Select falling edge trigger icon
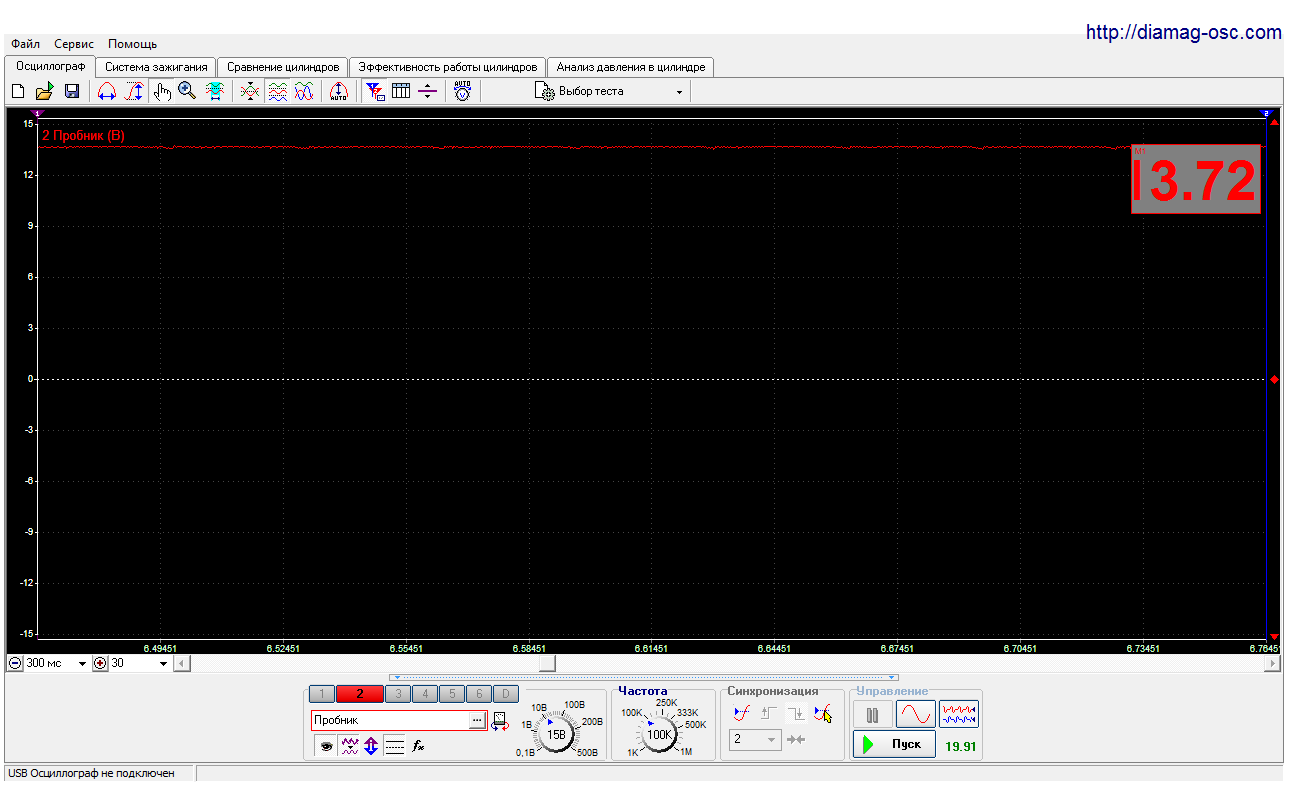Viewport: 1296px width, 786px height. tap(796, 713)
